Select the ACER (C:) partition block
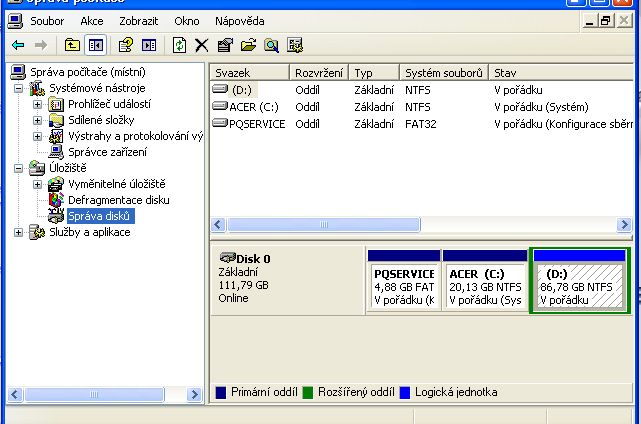 pos(485,286)
